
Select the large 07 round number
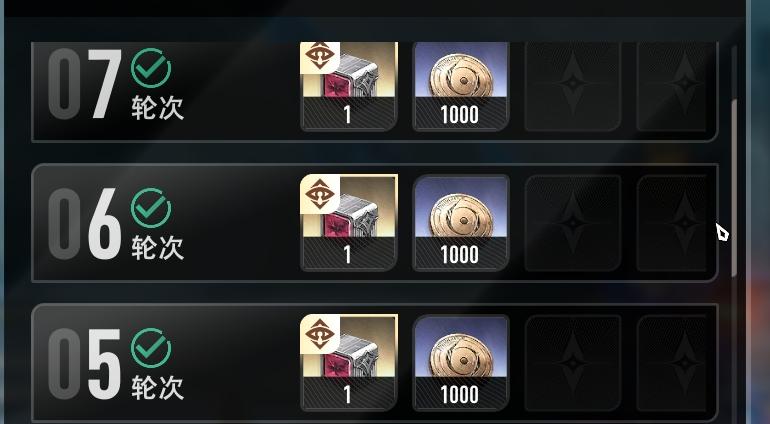(84, 84)
